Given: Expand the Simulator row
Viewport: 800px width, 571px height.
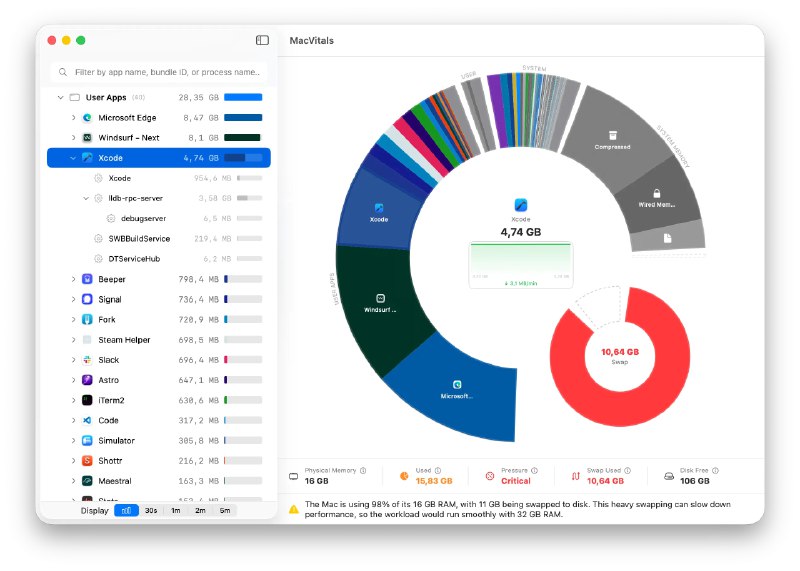Looking at the screenshot, I should [73, 440].
